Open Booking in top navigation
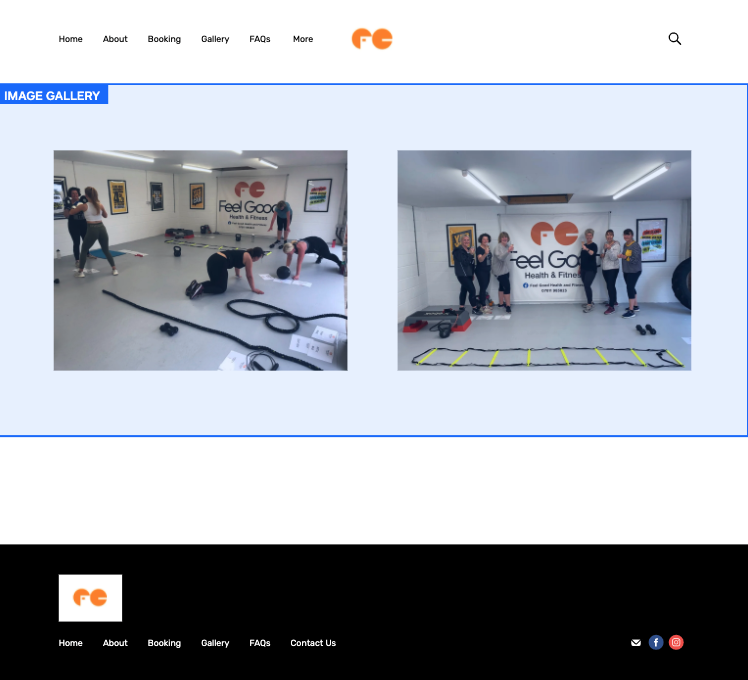Screen dimensions: 748x680 pyautogui.click(x=164, y=39)
